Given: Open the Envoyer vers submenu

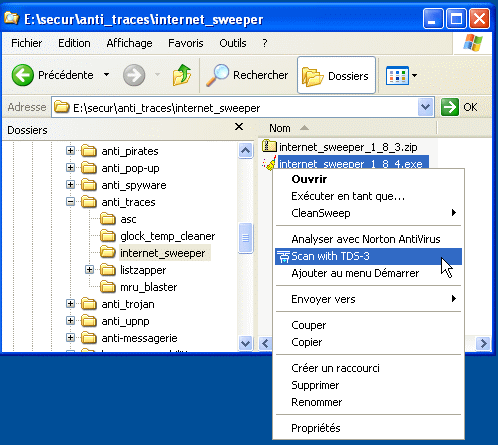Looking at the screenshot, I should tap(368, 299).
